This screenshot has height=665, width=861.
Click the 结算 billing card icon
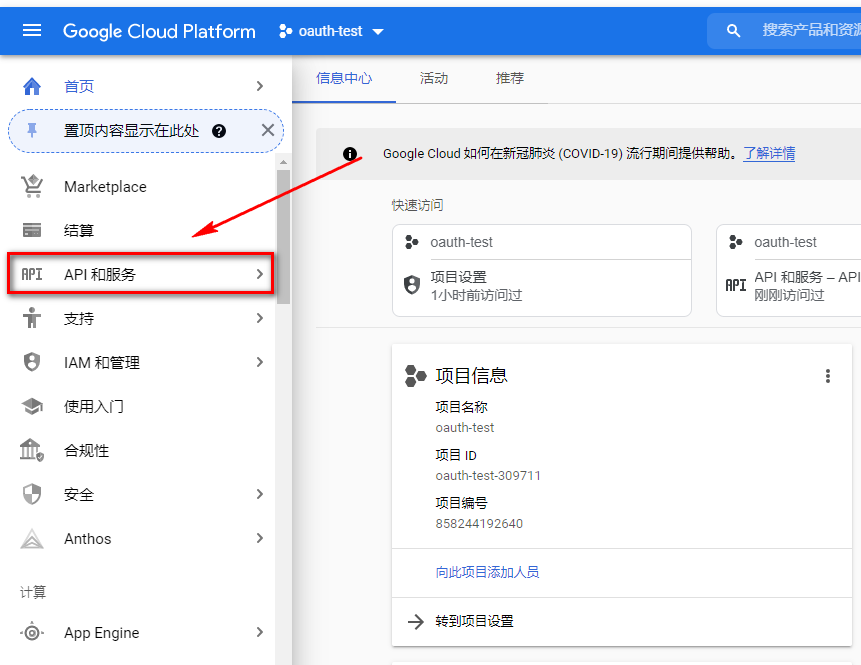[32, 230]
